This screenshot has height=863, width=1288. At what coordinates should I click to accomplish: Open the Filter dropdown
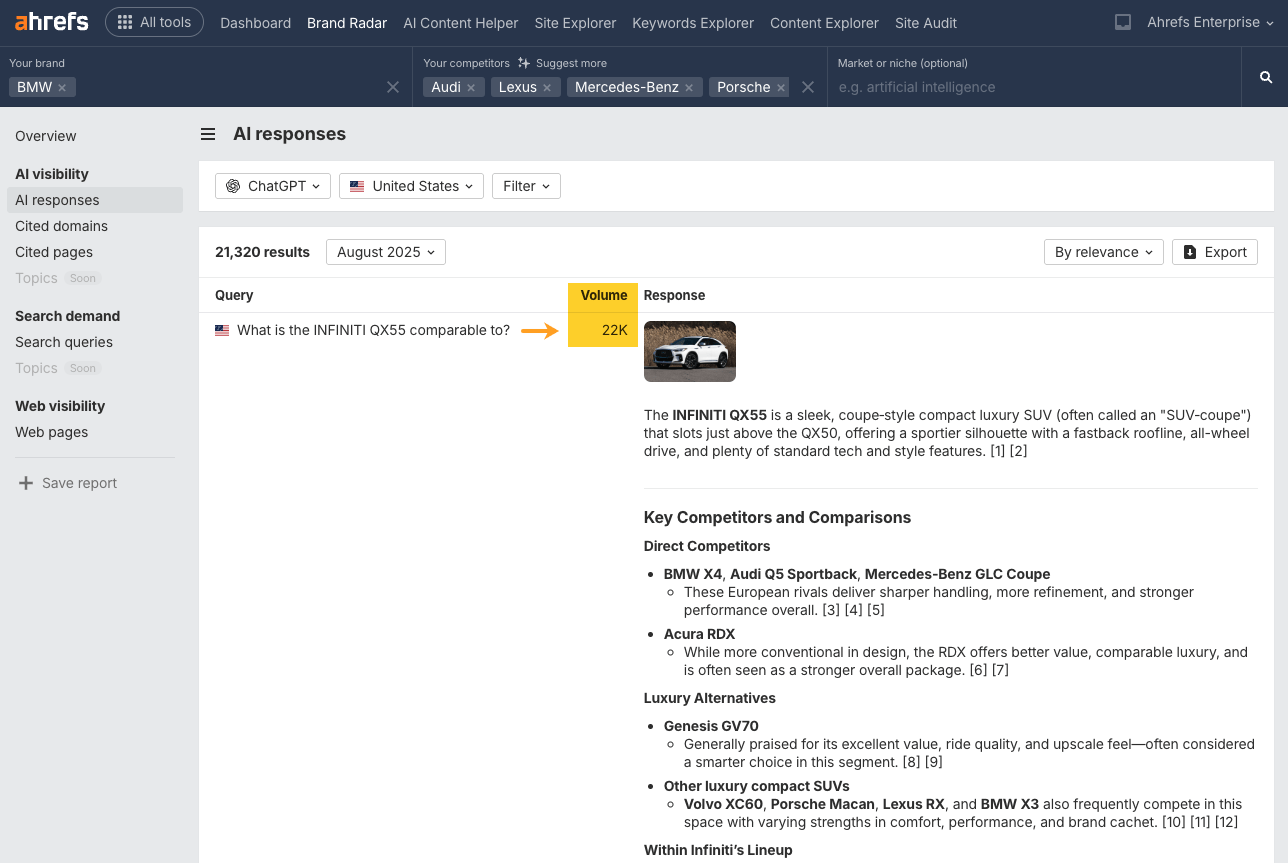click(526, 185)
